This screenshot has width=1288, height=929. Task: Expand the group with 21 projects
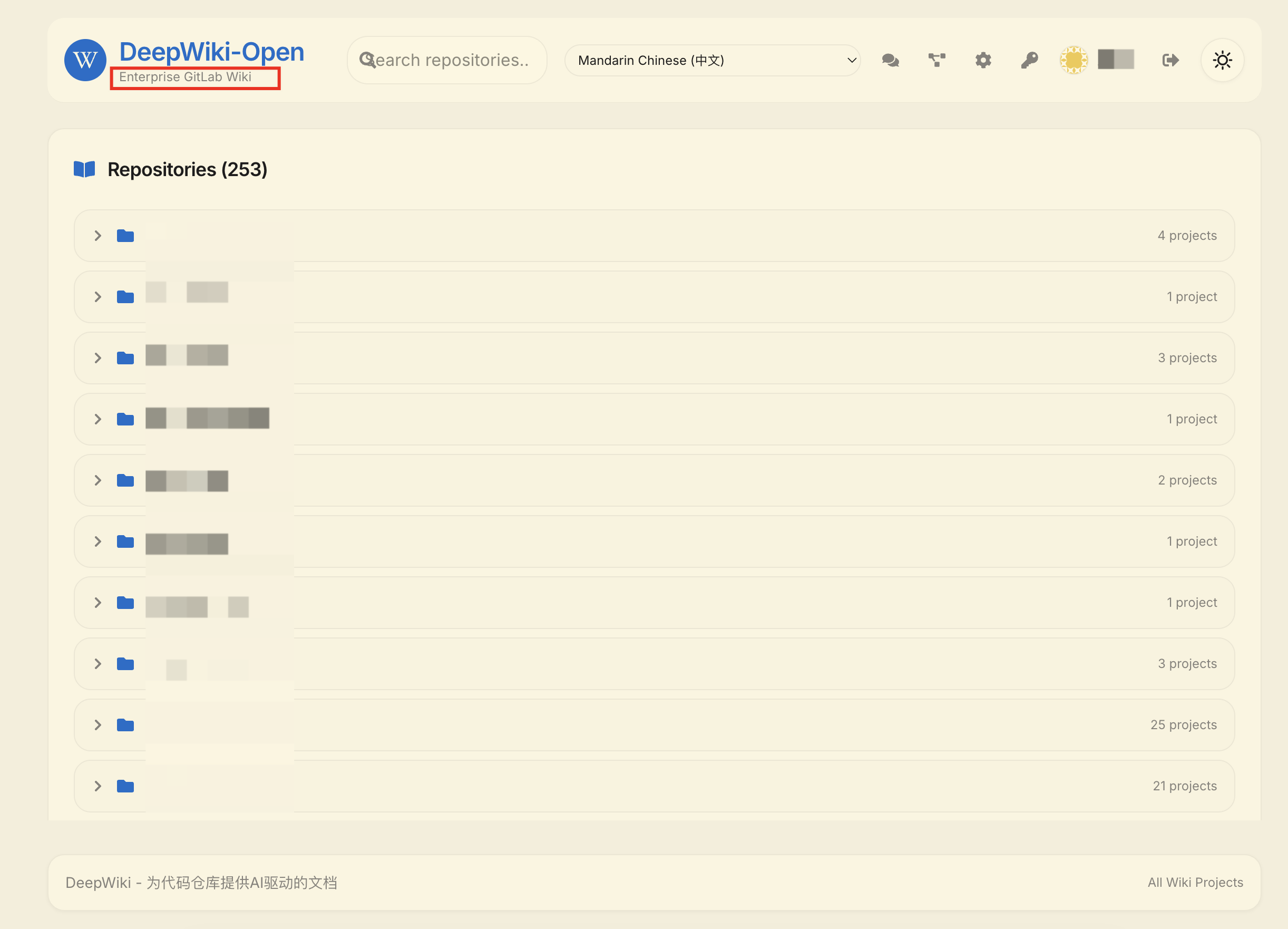click(x=97, y=787)
